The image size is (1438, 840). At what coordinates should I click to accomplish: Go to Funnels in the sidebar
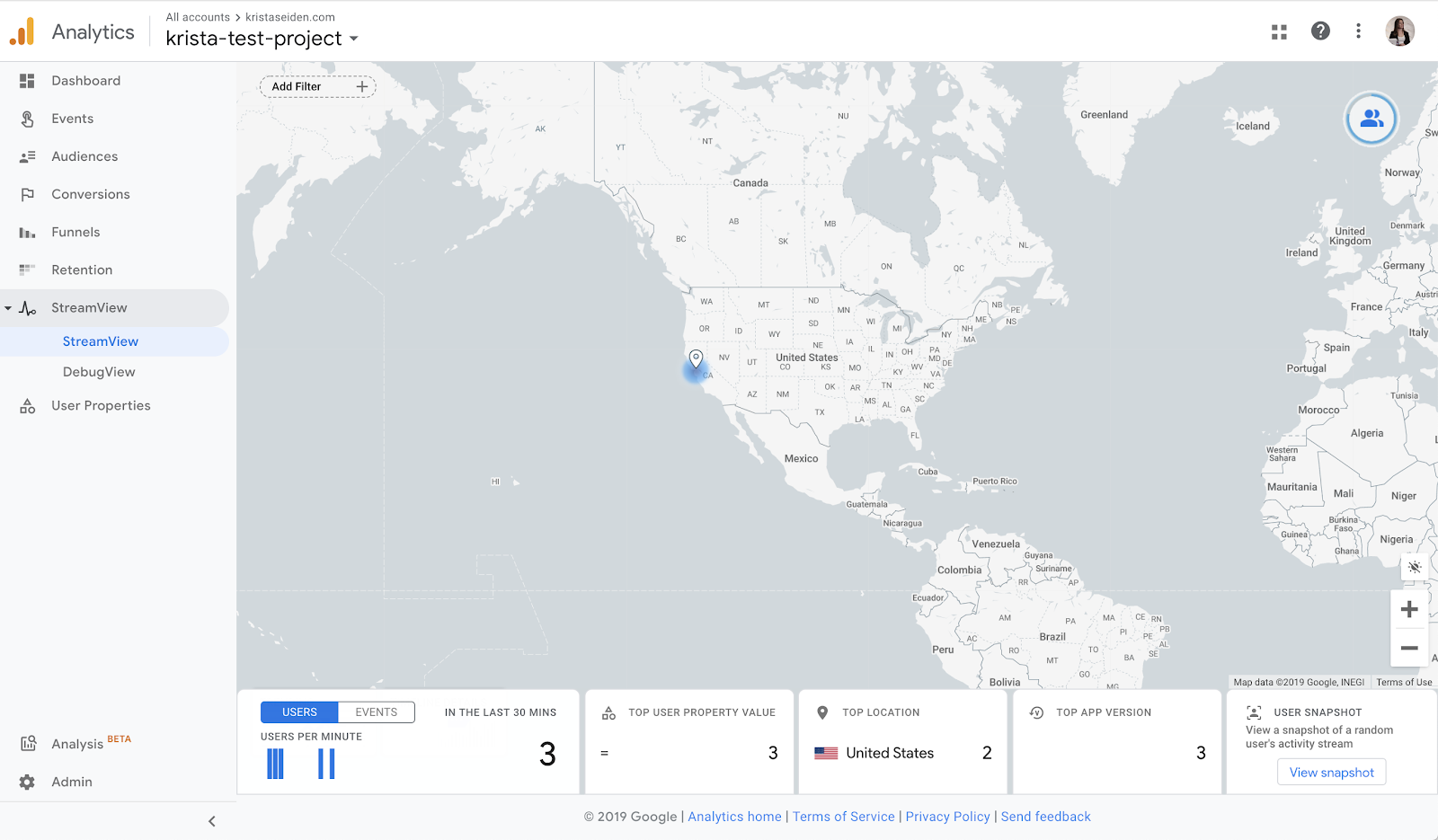click(75, 232)
